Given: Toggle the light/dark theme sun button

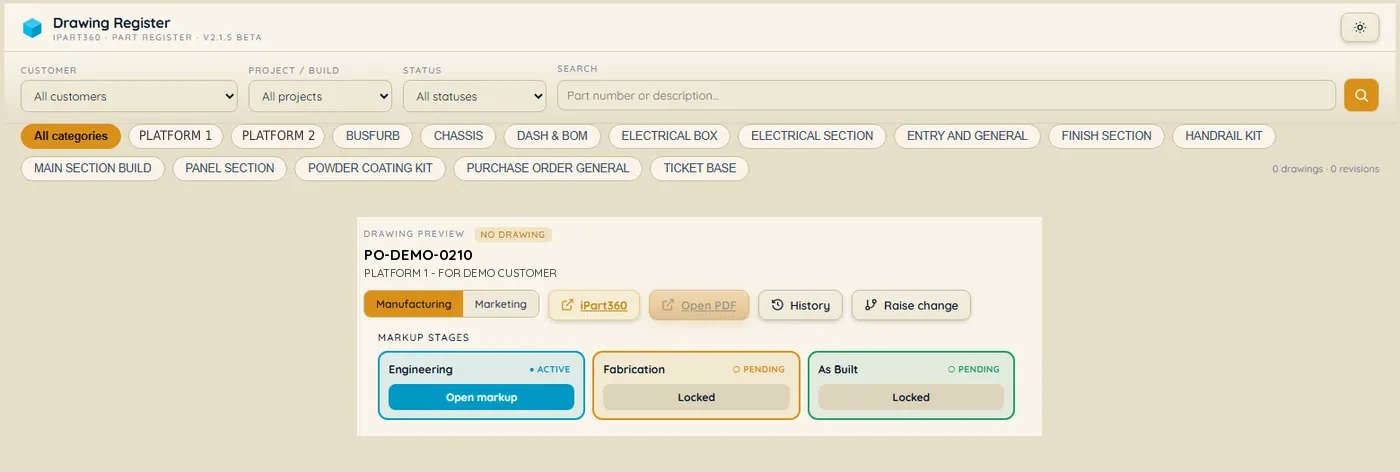Looking at the screenshot, I should tap(1359, 28).
